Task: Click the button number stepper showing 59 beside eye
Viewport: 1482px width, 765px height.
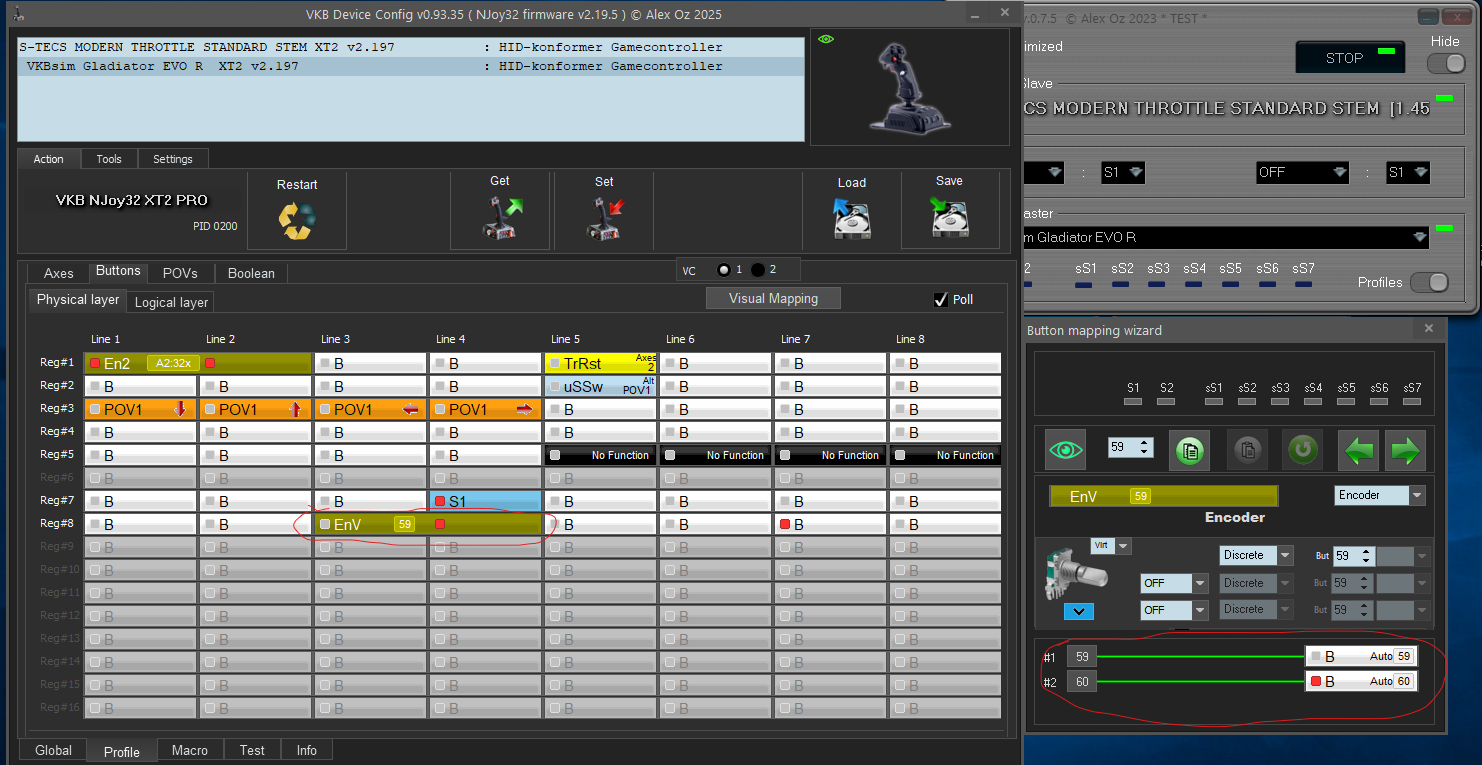Action: (1131, 448)
